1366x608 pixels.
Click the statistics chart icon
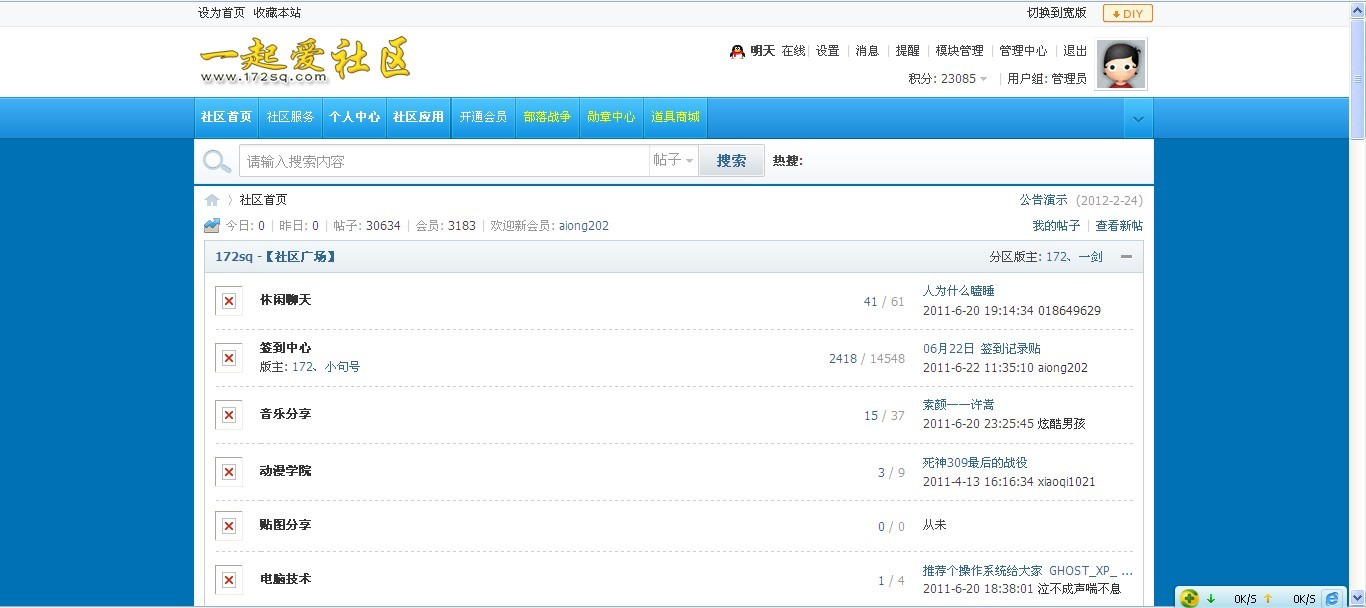click(x=212, y=226)
